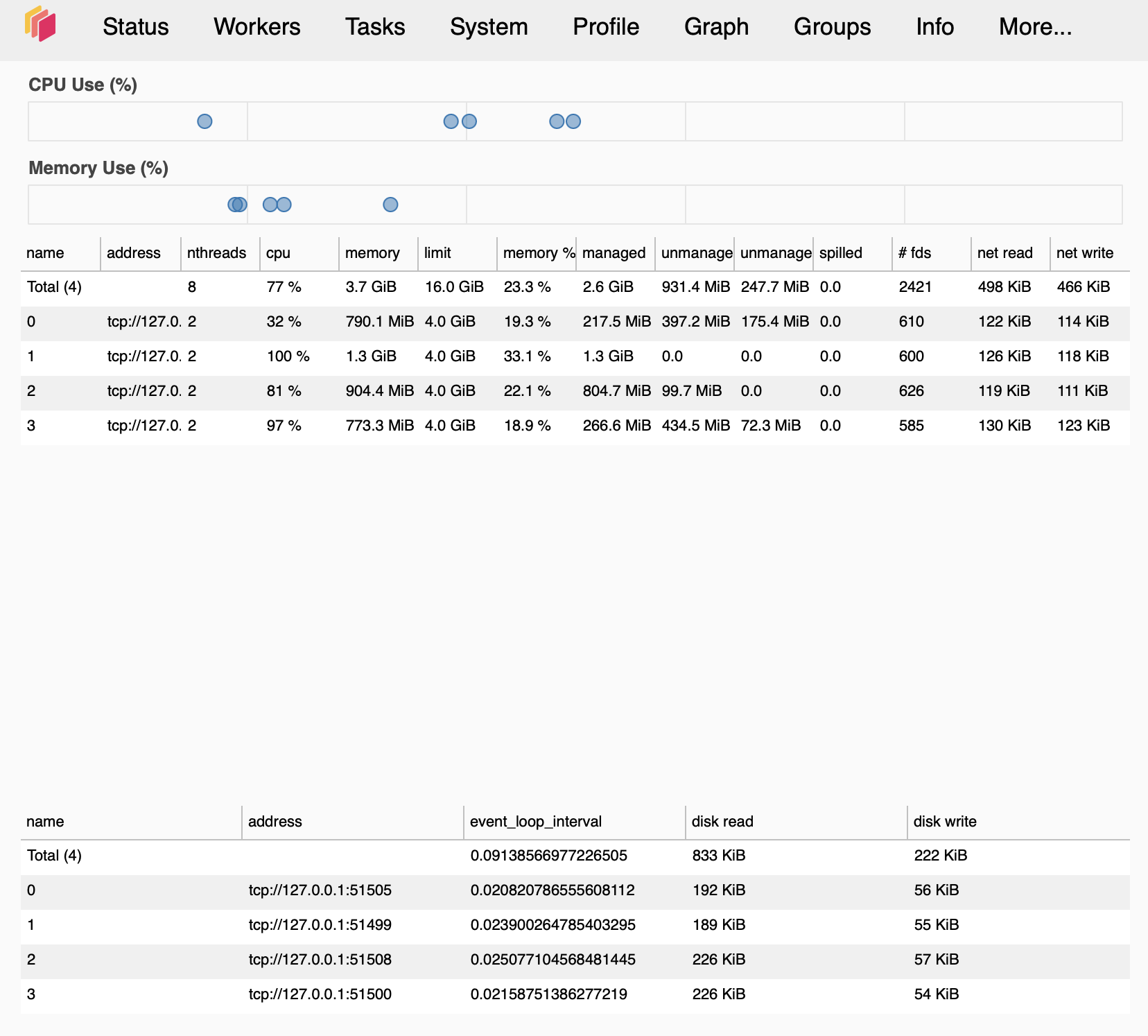Image resolution: width=1148 pixels, height=1036 pixels.
Task: Select the circle on the CPU Use plot
Action: click(205, 121)
